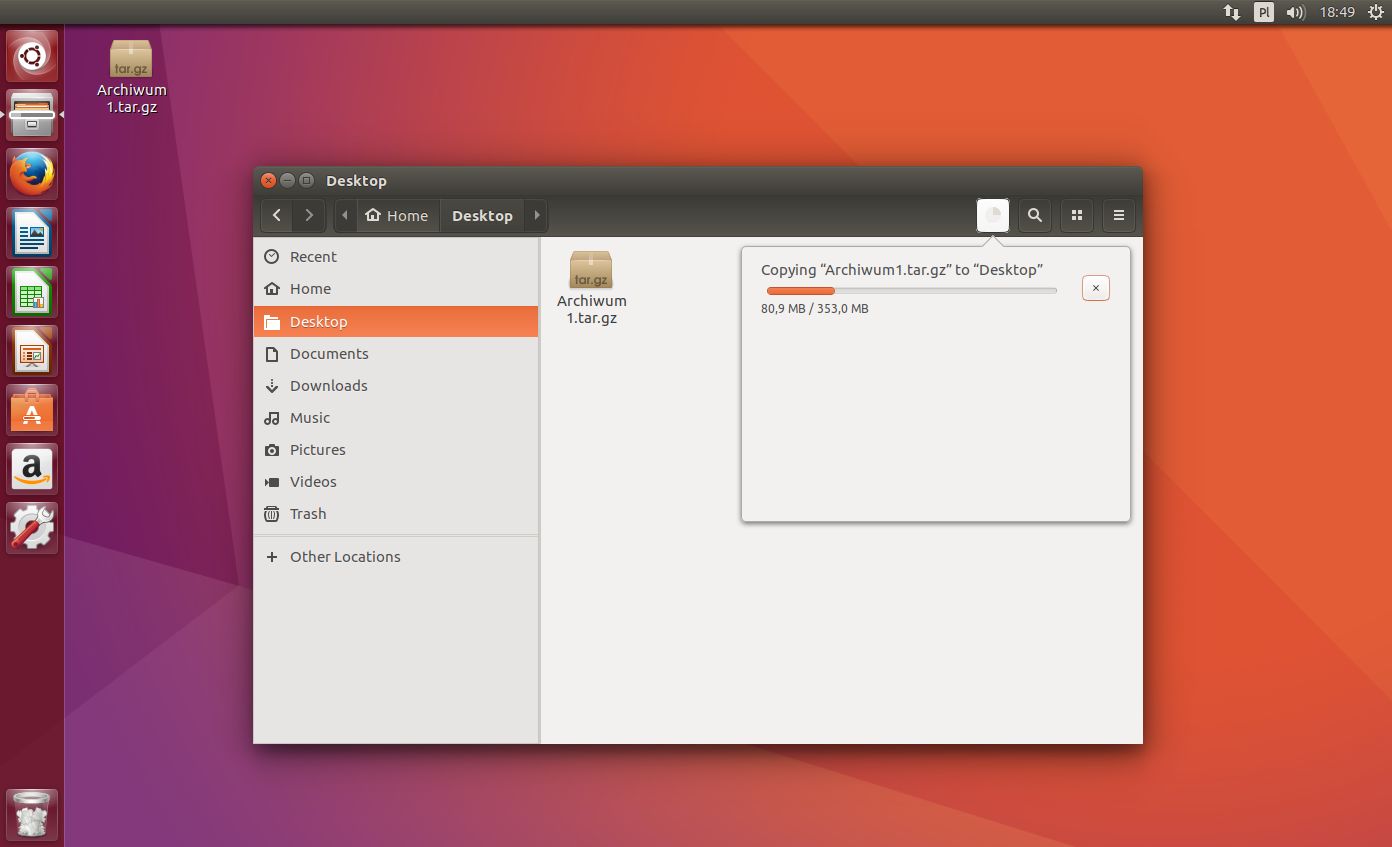1392x847 pixels.
Task: Open the hamburger menu in Files
Action: [x=1119, y=215]
